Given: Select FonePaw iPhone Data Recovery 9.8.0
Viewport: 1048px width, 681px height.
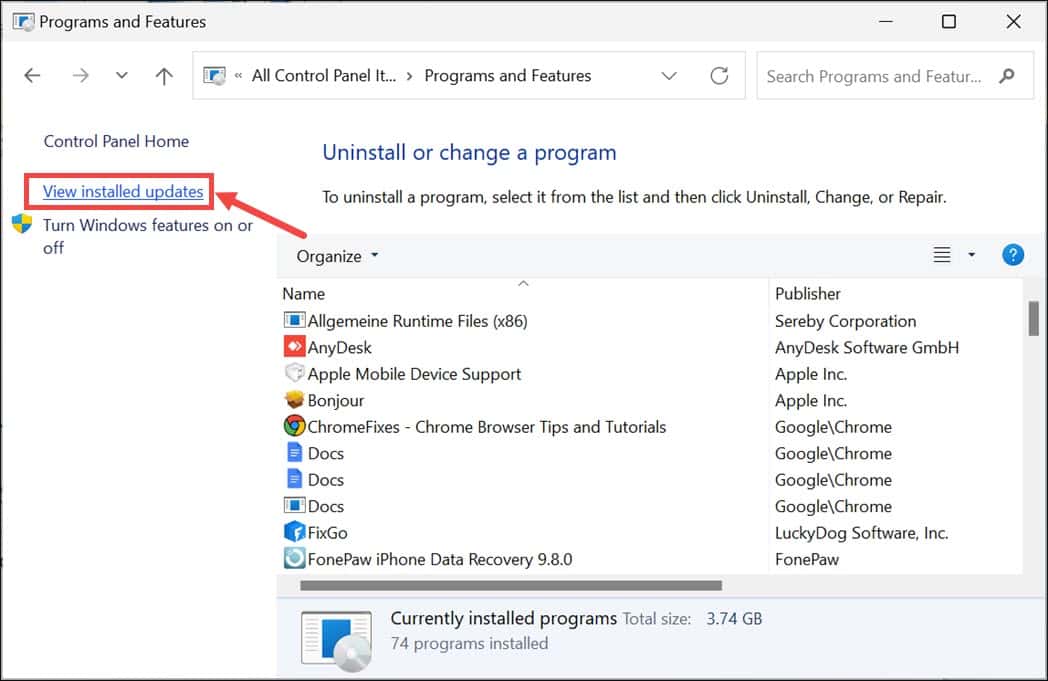Looking at the screenshot, I should point(440,559).
